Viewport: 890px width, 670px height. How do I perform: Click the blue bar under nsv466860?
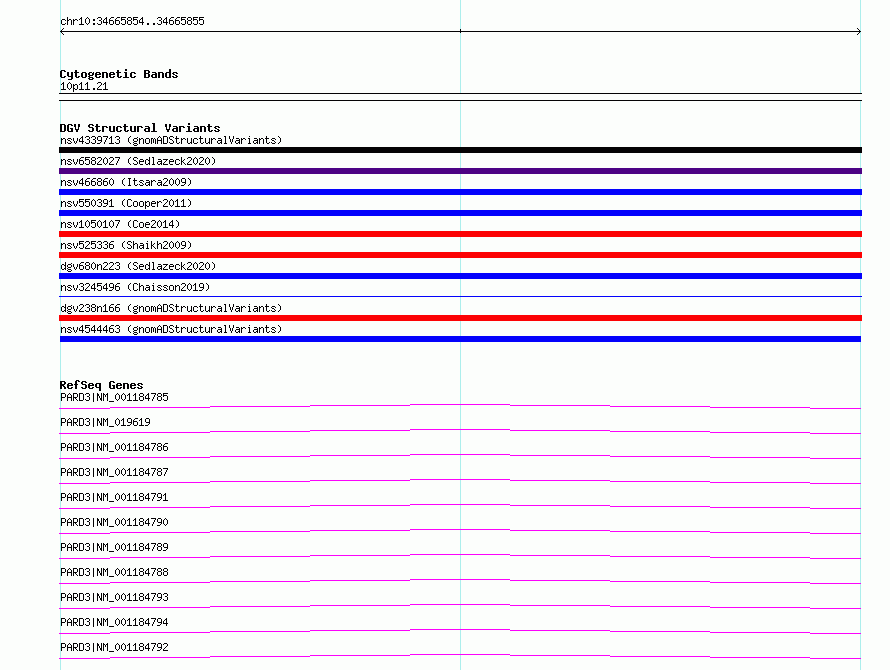[460, 192]
